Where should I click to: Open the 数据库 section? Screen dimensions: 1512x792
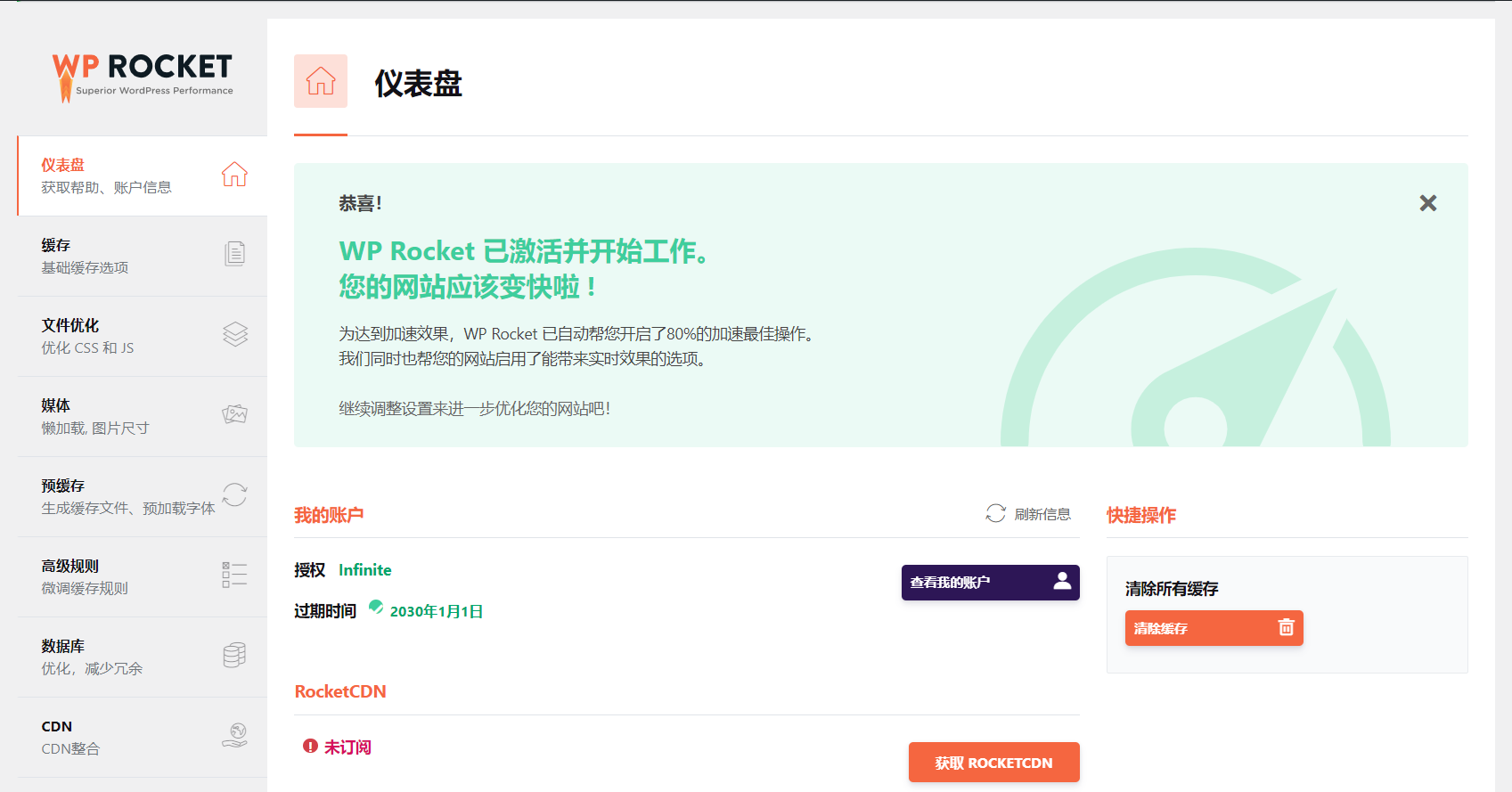(143, 657)
